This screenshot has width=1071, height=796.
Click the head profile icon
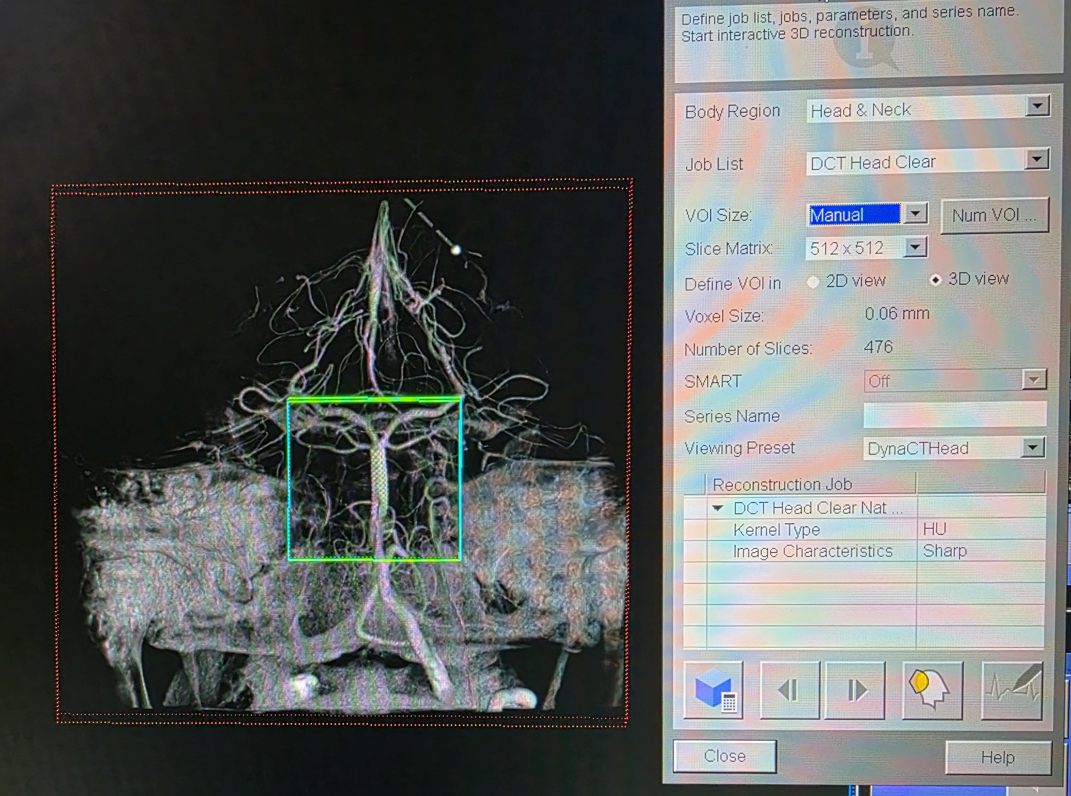coord(929,690)
